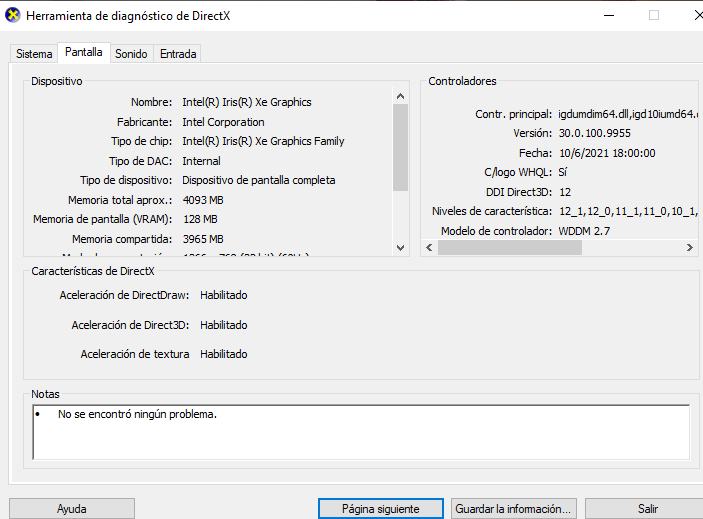
Task: Click the '128 MB' VRAM value
Action: click(x=200, y=219)
